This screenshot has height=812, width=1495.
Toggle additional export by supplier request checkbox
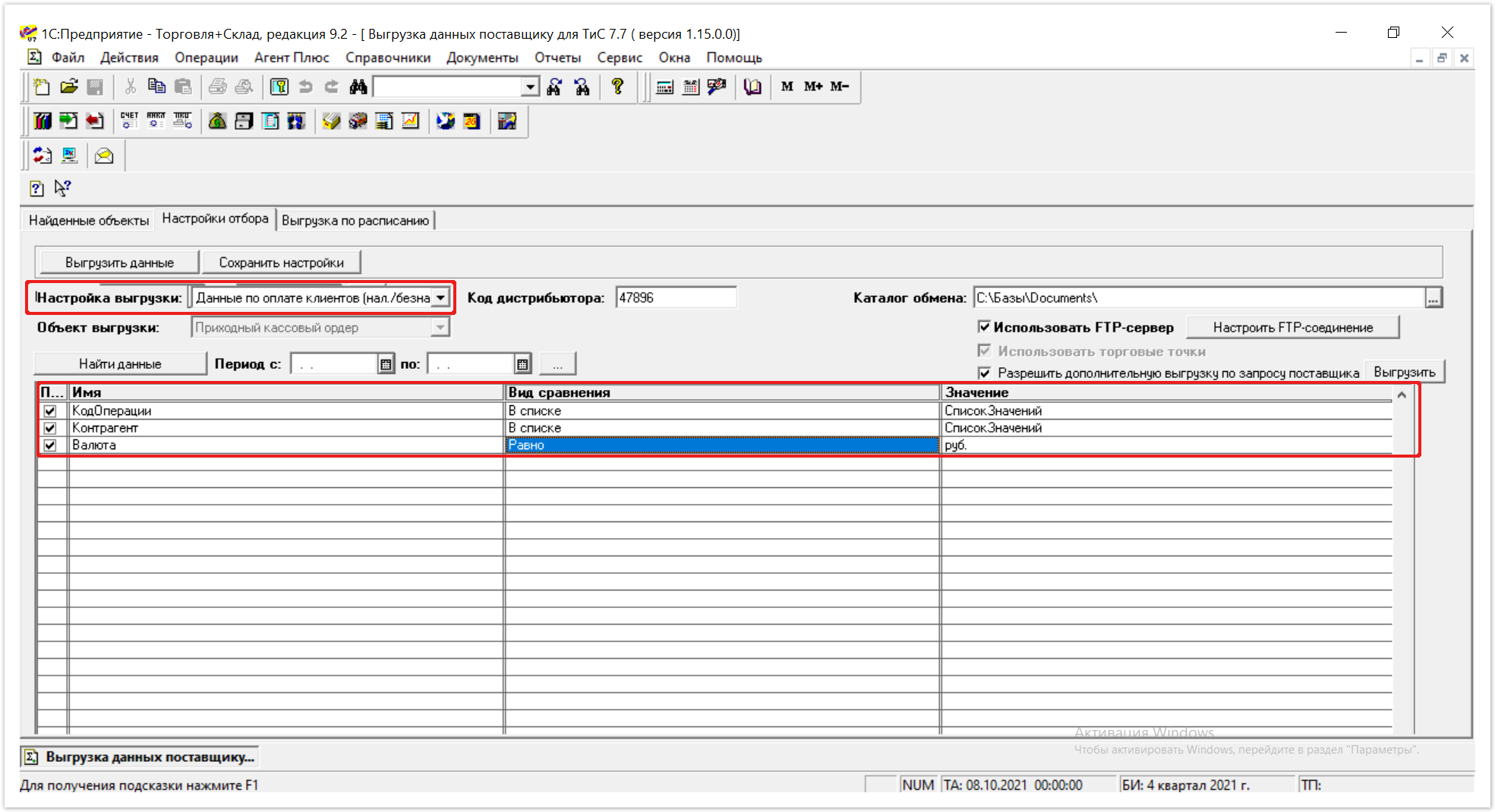pos(984,373)
